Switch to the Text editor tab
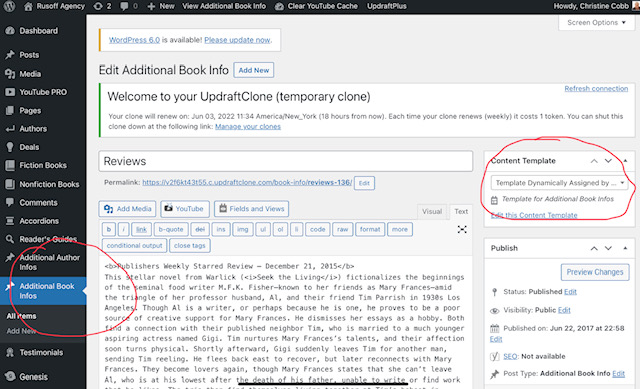This screenshot has height=389, width=640. pos(461,211)
